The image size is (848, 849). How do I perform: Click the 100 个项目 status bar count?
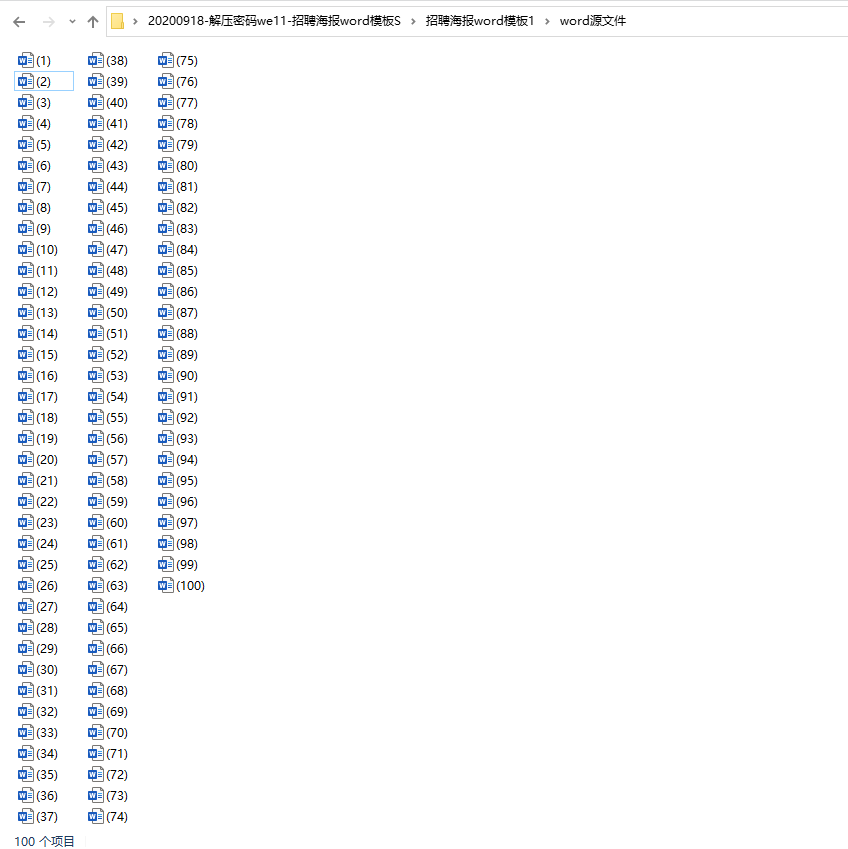tap(44, 841)
